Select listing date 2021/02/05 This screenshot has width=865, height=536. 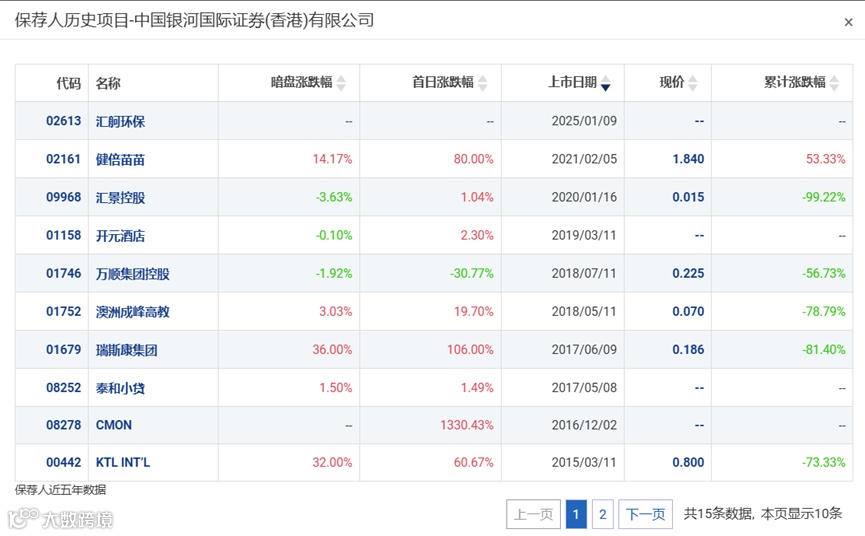pos(584,159)
